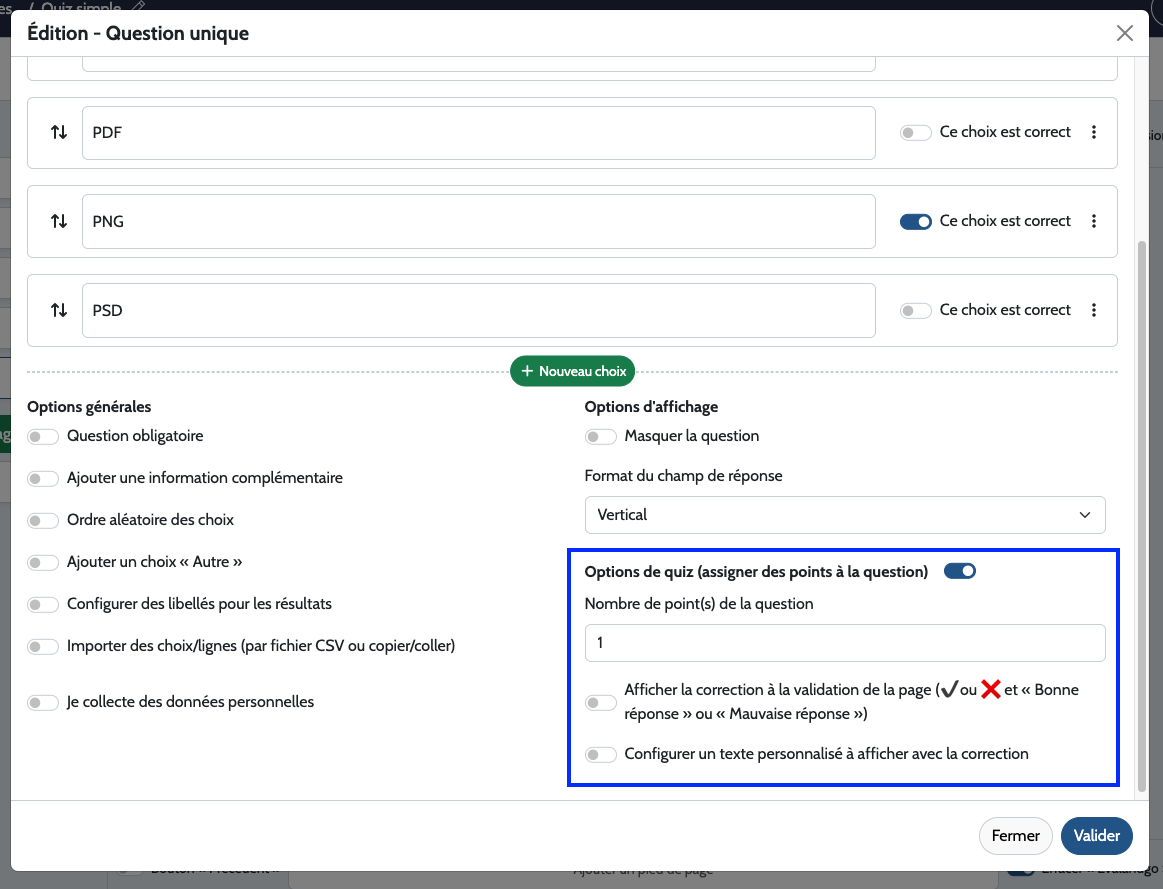Add a choice with Nouveau choix button
This screenshot has height=889, width=1163.
pyautogui.click(x=573, y=371)
